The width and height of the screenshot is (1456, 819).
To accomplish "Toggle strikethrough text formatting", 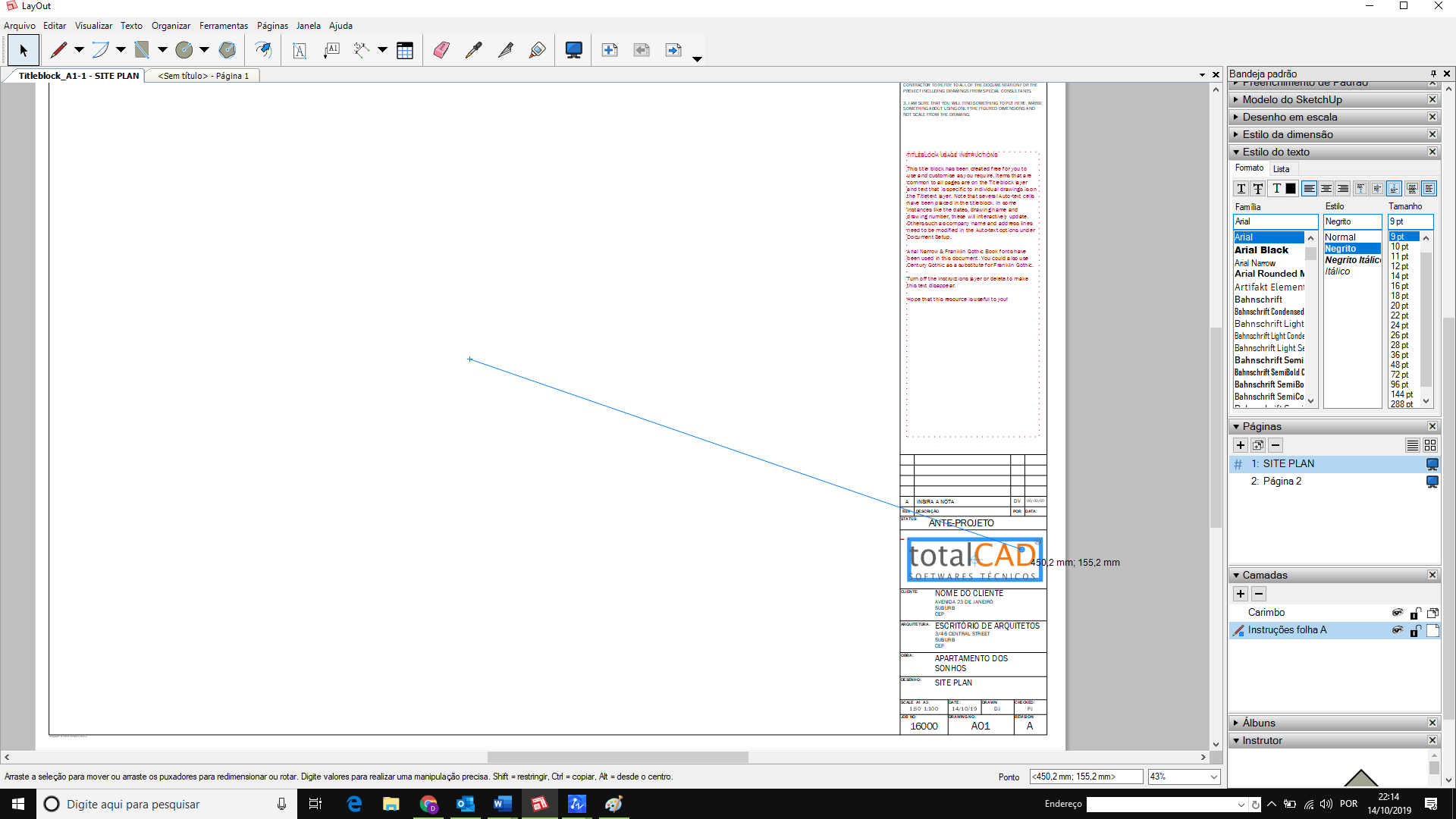I will pyautogui.click(x=1258, y=189).
